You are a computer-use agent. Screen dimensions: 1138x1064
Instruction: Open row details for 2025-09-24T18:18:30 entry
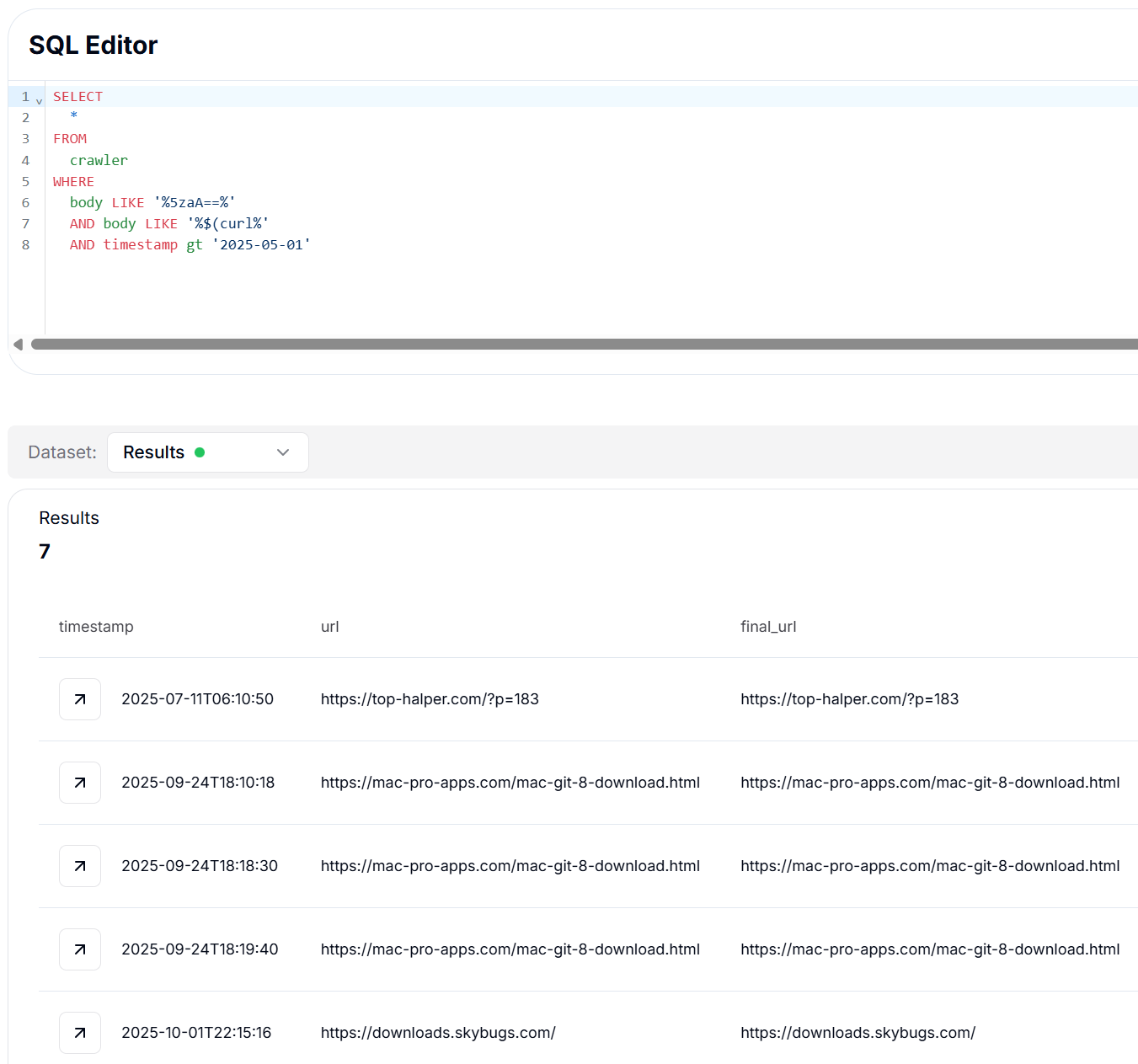coord(80,866)
